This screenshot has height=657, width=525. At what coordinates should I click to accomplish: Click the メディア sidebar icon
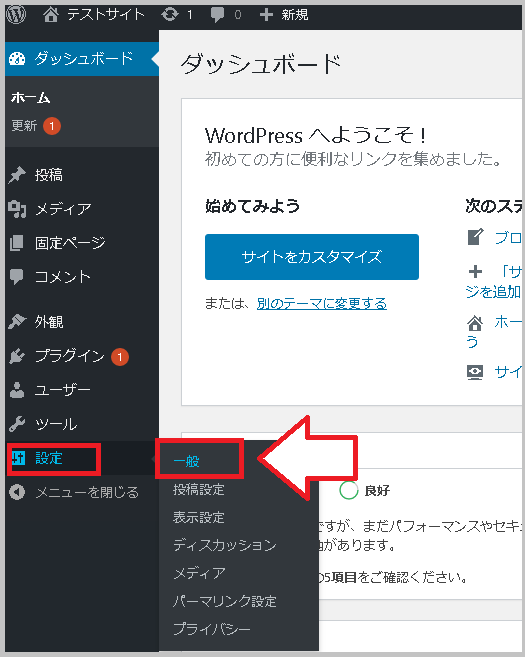[x=17, y=209]
